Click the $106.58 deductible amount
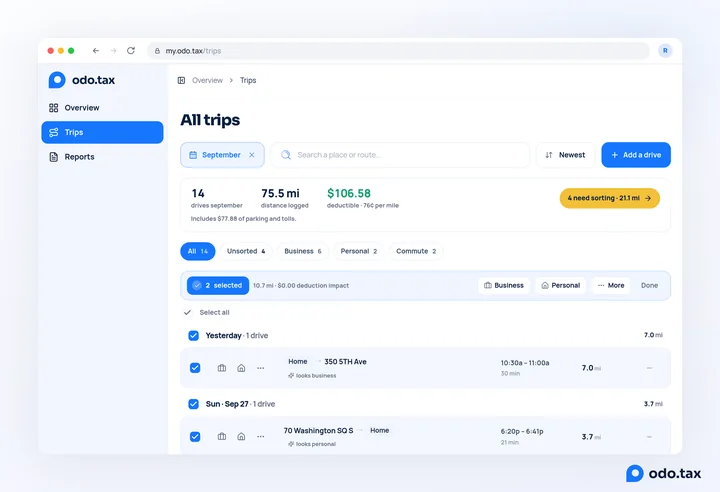 pyautogui.click(x=349, y=193)
